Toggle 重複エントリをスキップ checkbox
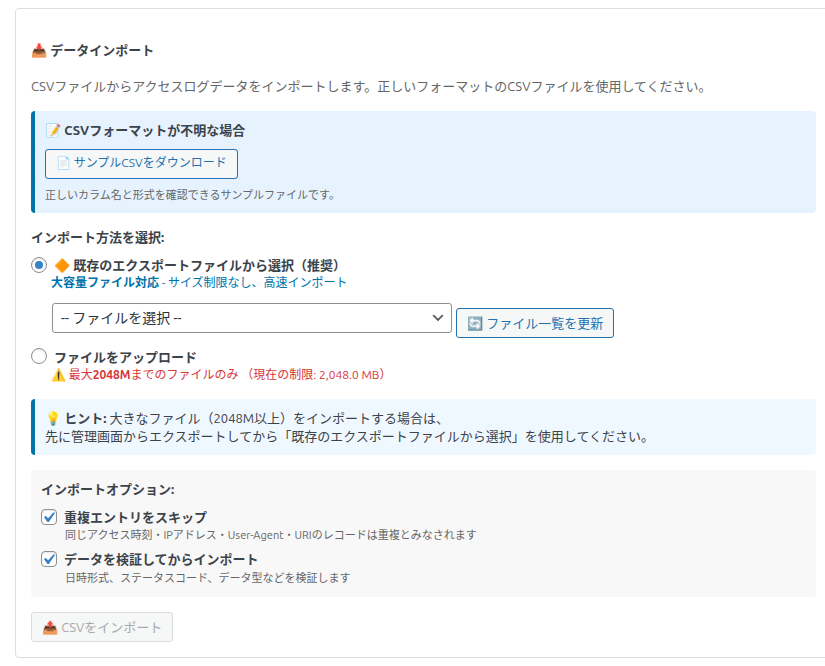This screenshot has height=666, width=825. pos(49,517)
